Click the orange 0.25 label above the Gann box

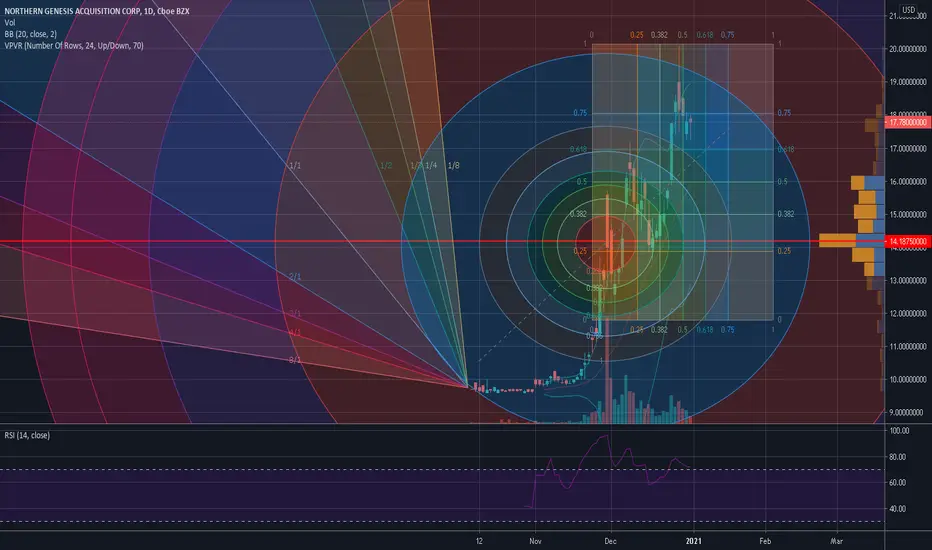click(637, 35)
